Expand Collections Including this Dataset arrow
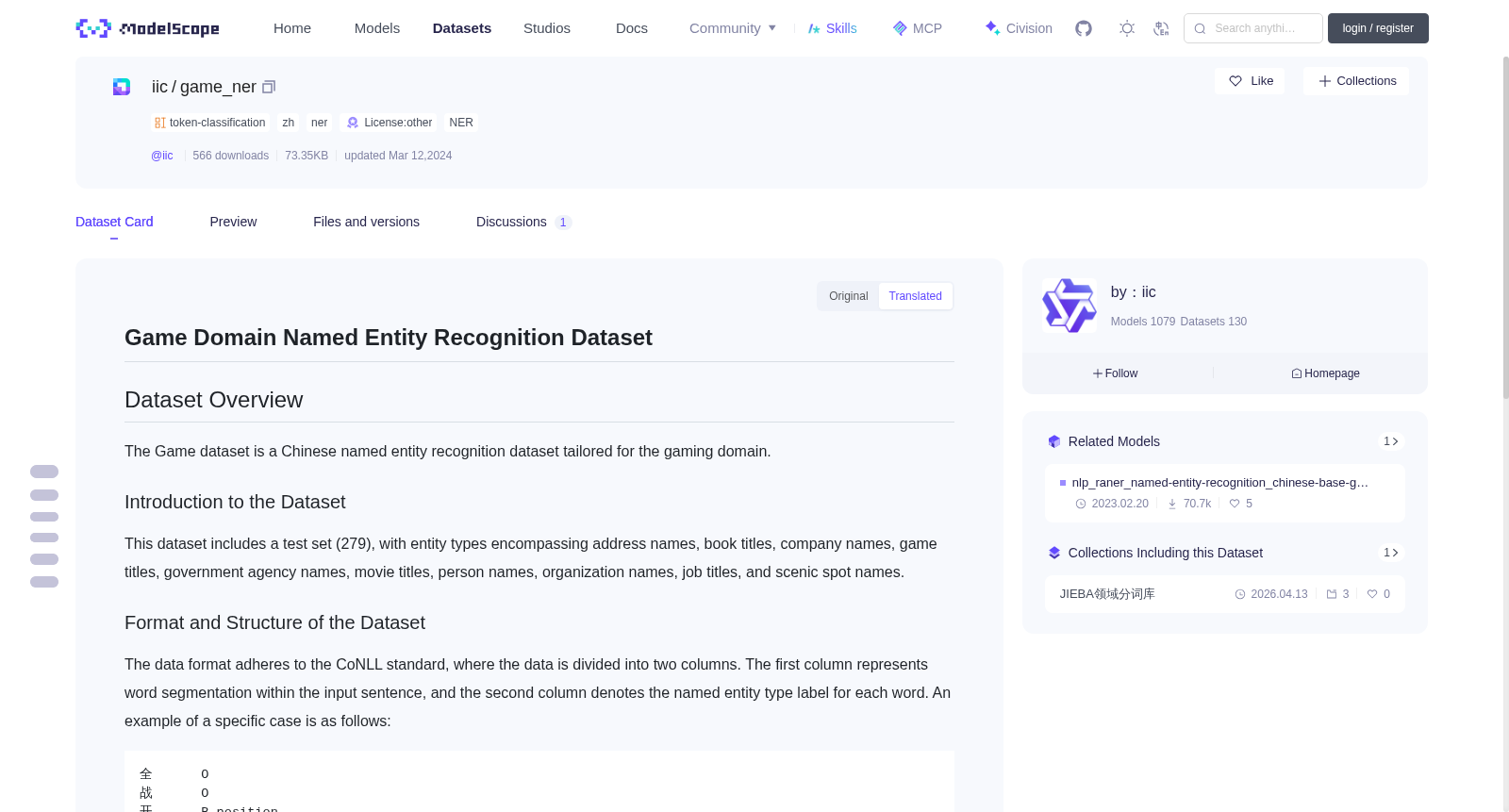The width and height of the screenshot is (1509, 812). [1391, 553]
